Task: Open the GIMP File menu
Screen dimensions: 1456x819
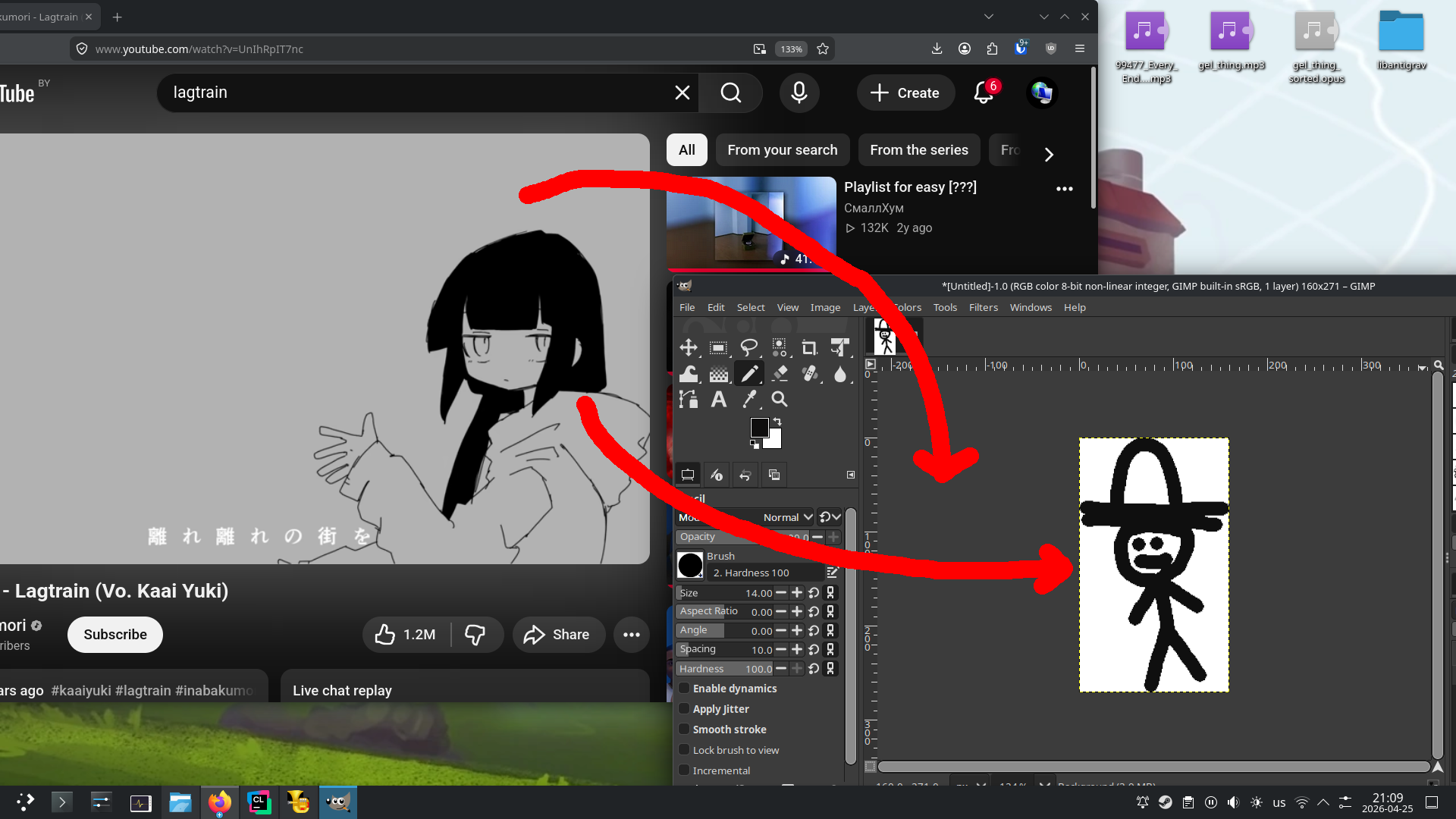Action: click(687, 307)
